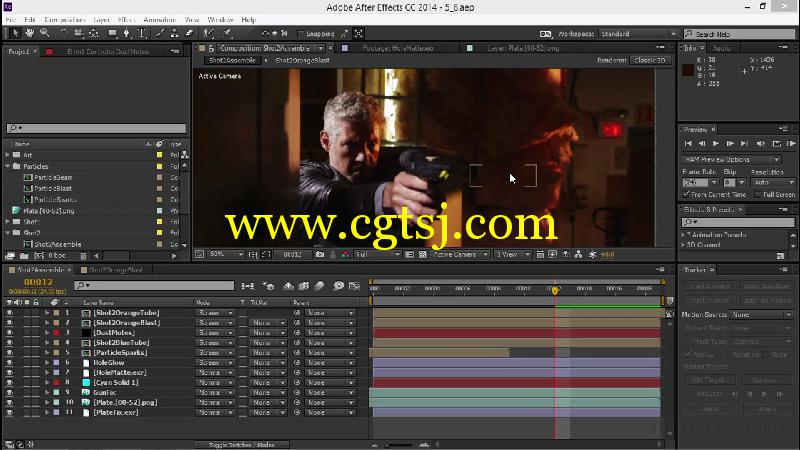Select the Pan Behind anchor point tool

[93, 33]
